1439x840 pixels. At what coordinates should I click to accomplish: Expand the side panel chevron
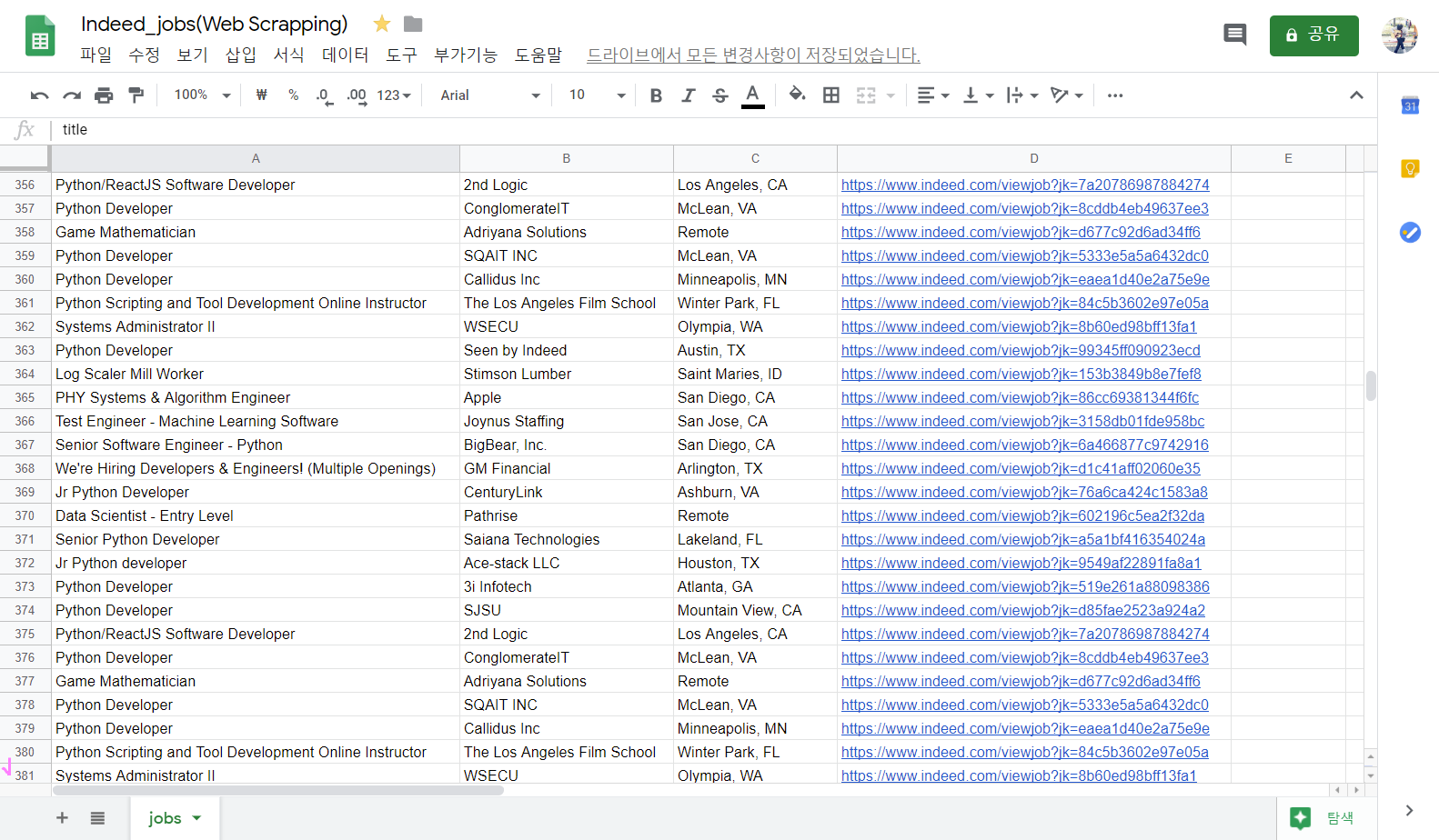[x=1409, y=810]
